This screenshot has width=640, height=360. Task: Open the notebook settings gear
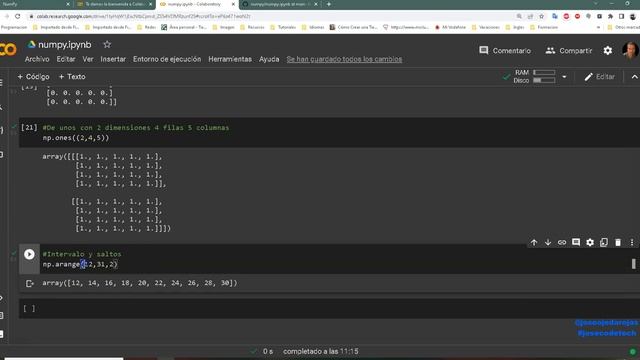[608, 51]
